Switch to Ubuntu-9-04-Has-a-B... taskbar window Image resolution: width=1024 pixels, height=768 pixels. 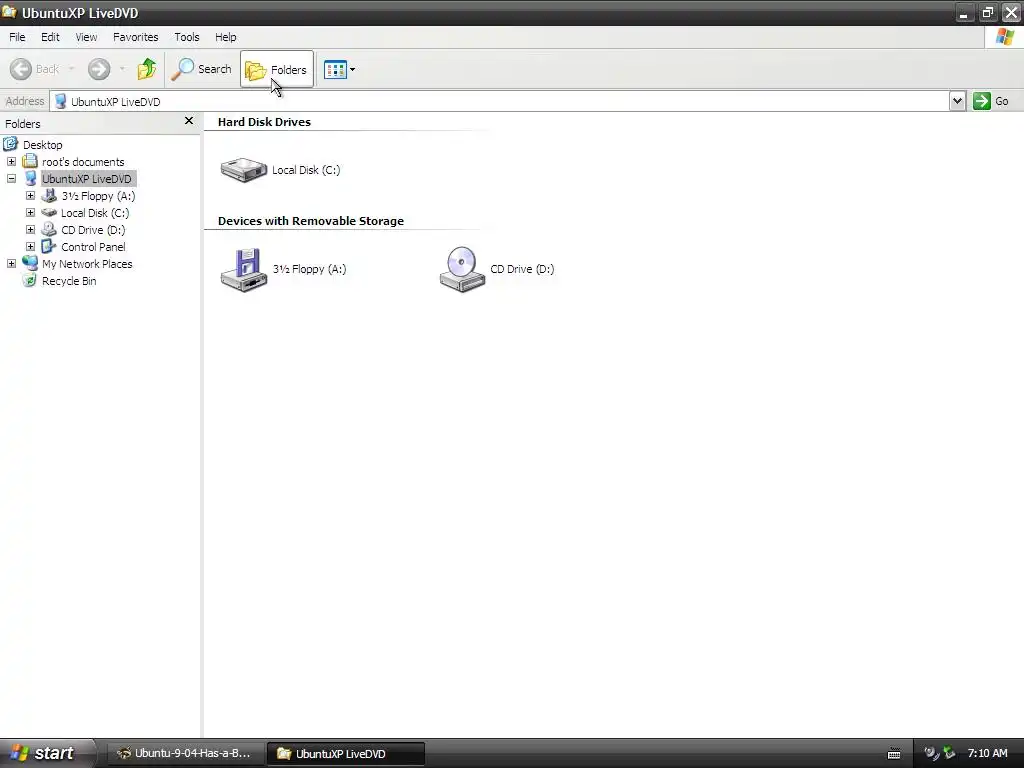[186, 753]
